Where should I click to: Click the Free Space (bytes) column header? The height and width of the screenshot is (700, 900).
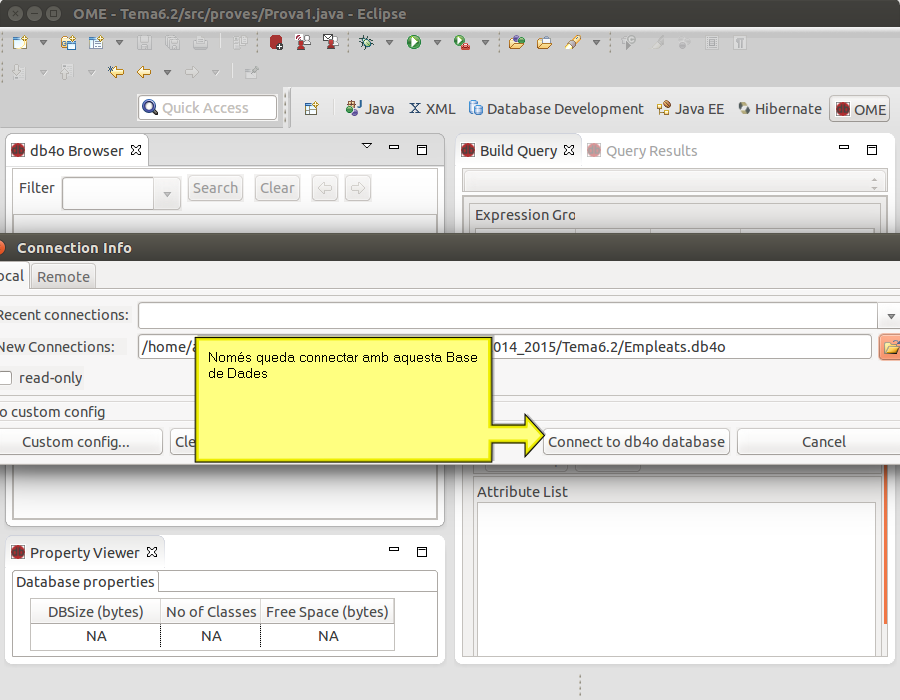point(327,612)
